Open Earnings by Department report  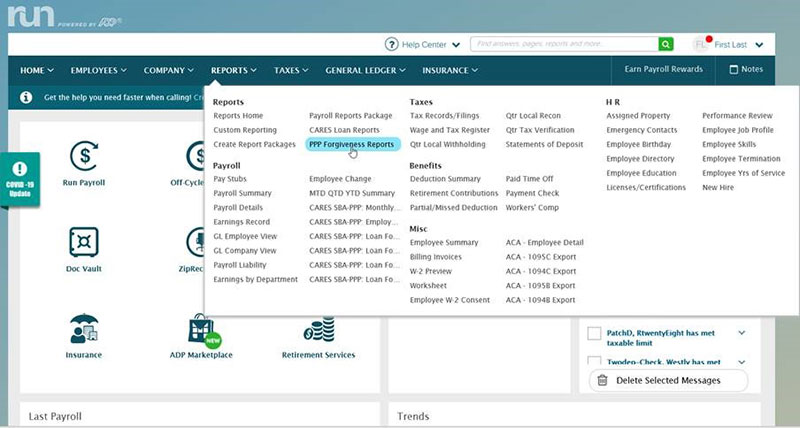256,280
